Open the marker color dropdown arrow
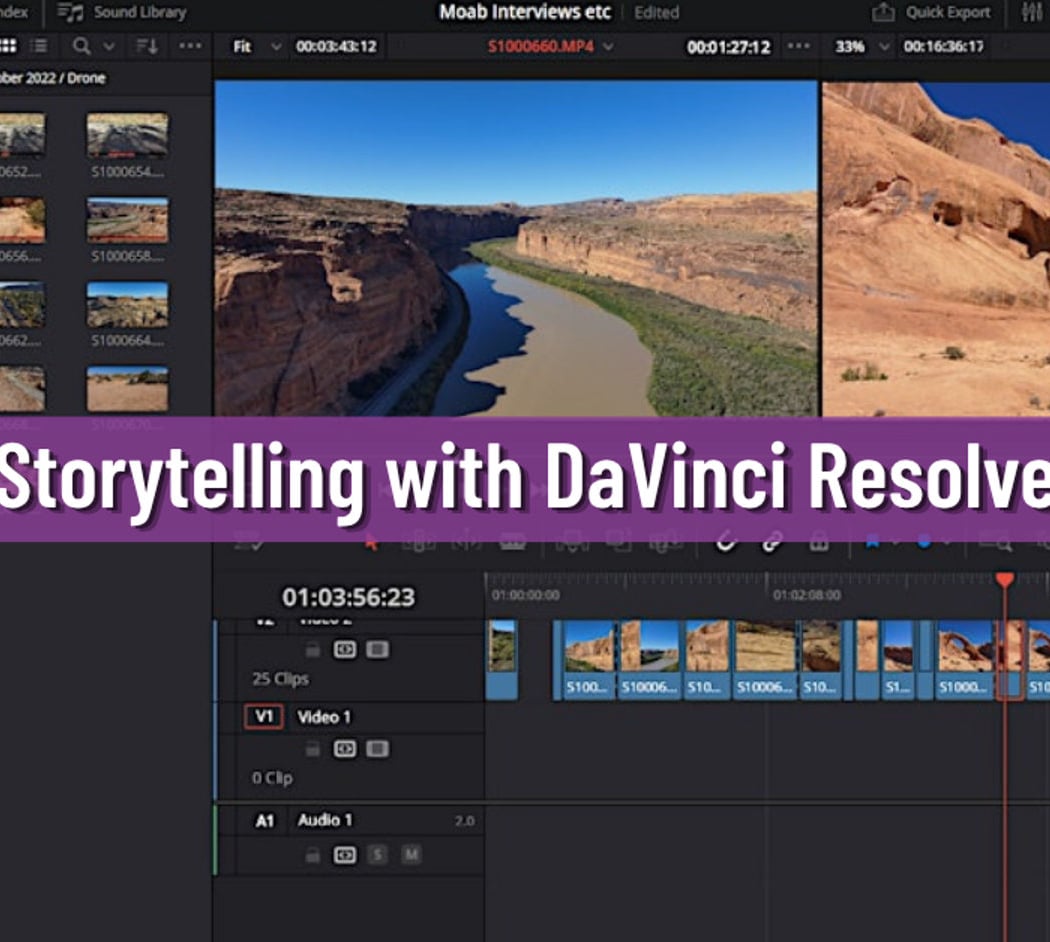This screenshot has width=1050, height=942. coord(948,541)
